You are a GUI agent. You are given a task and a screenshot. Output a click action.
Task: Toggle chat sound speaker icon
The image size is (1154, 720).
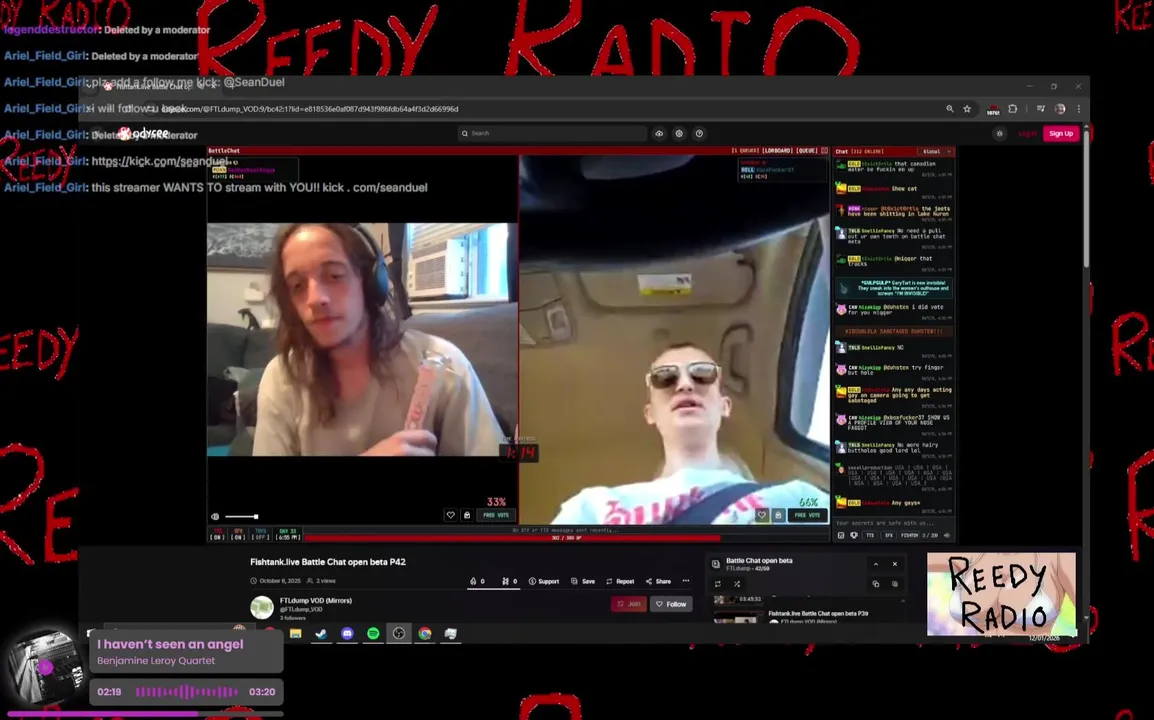click(946, 535)
